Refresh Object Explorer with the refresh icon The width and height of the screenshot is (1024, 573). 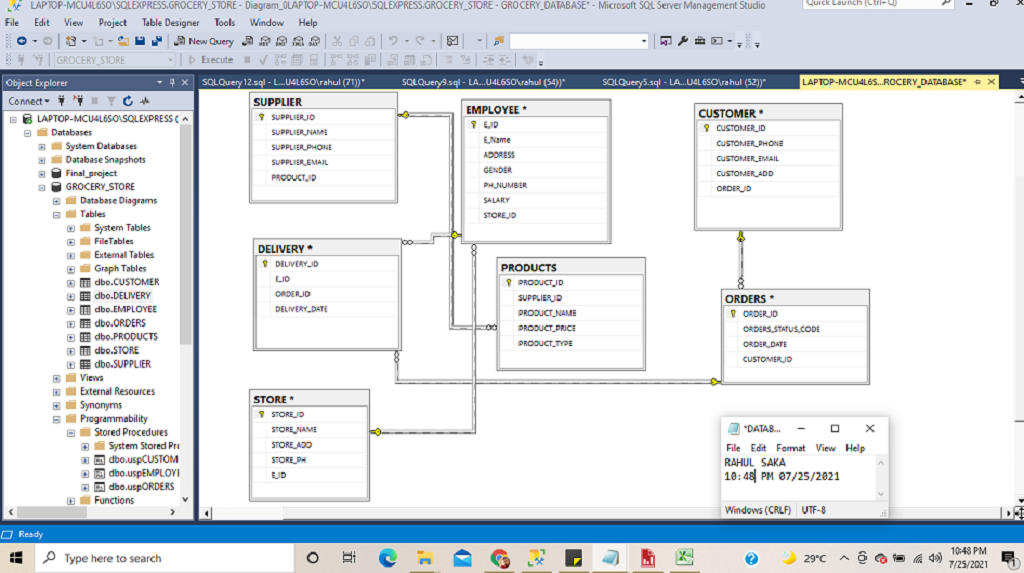(x=128, y=101)
